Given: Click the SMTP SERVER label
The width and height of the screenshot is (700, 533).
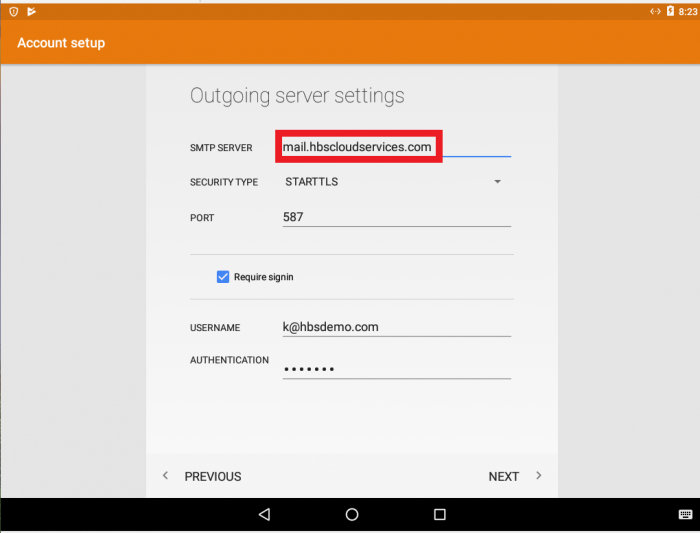Looking at the screenshot, I should (221, 148).
